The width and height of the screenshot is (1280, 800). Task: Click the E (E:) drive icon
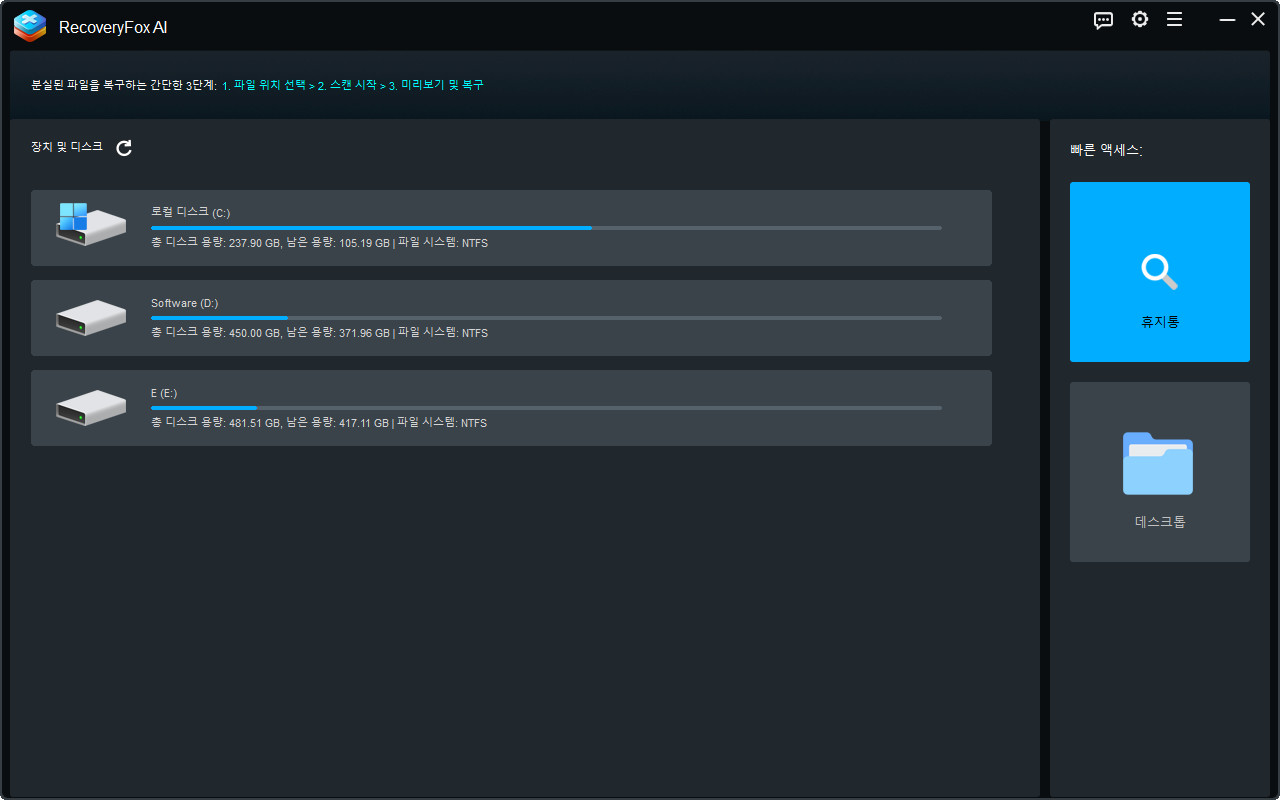[90, 407]
